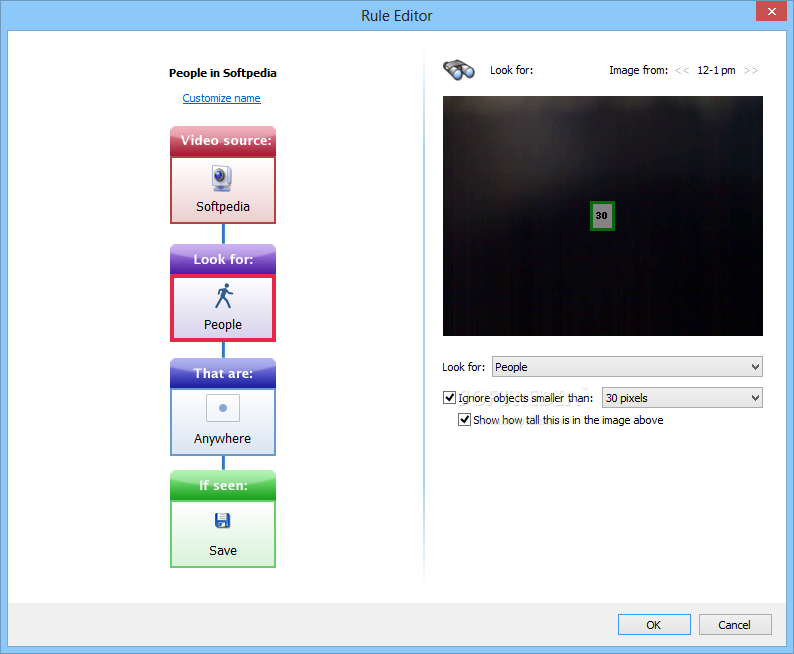
Task: Select the Video source header
Action: point(223,141)
